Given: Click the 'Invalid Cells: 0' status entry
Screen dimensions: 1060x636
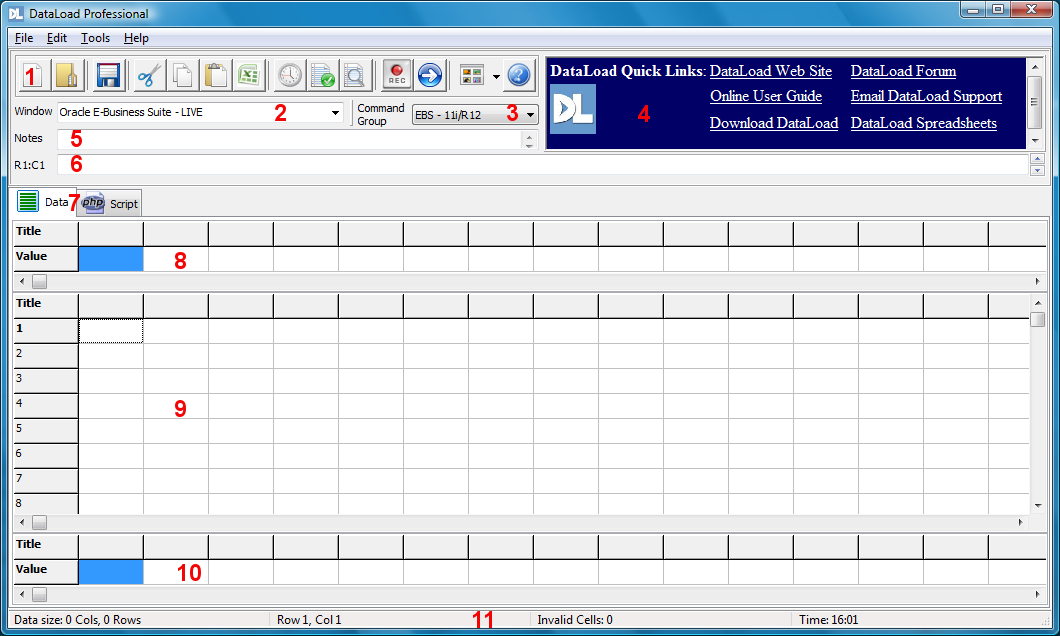Looking at the screenshot, I should pos(575,620).
